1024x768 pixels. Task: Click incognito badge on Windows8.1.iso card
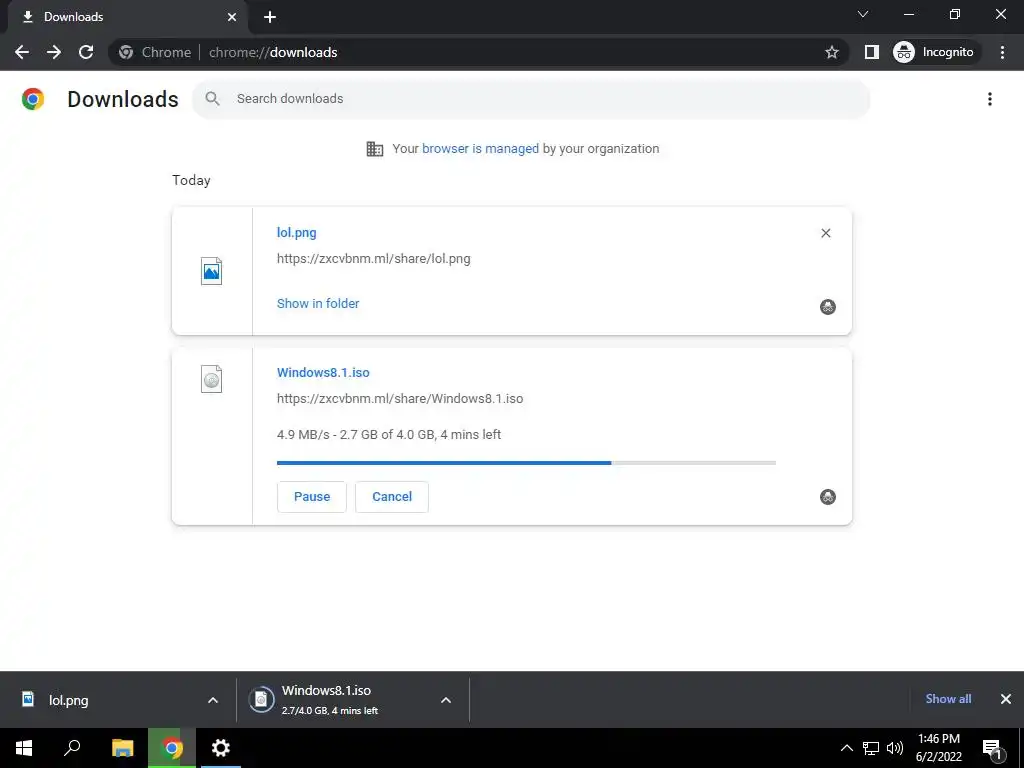827,497
